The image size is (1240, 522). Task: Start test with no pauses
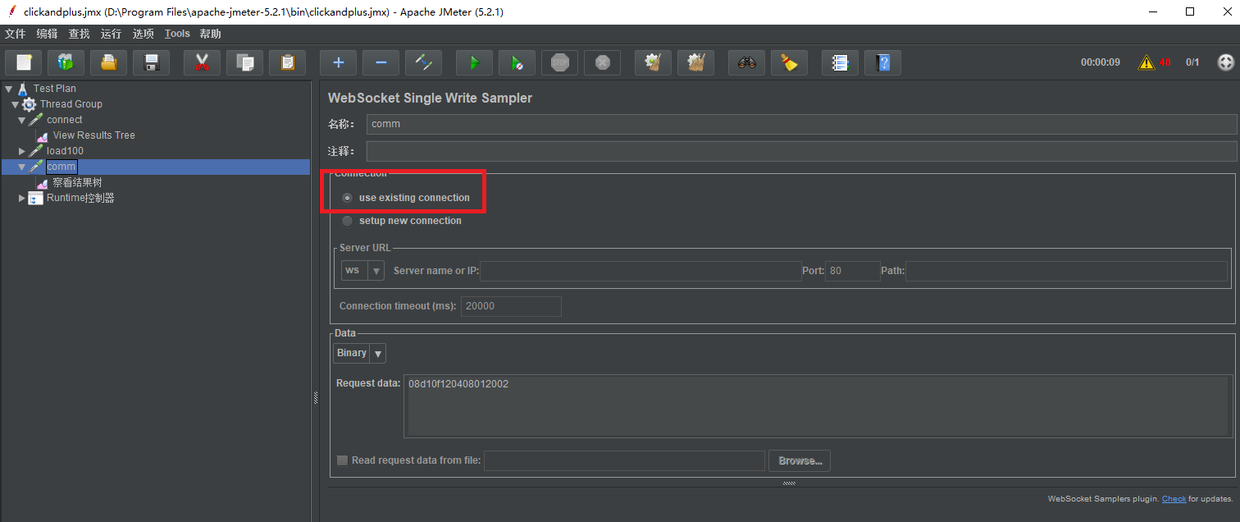coord(517,62)
